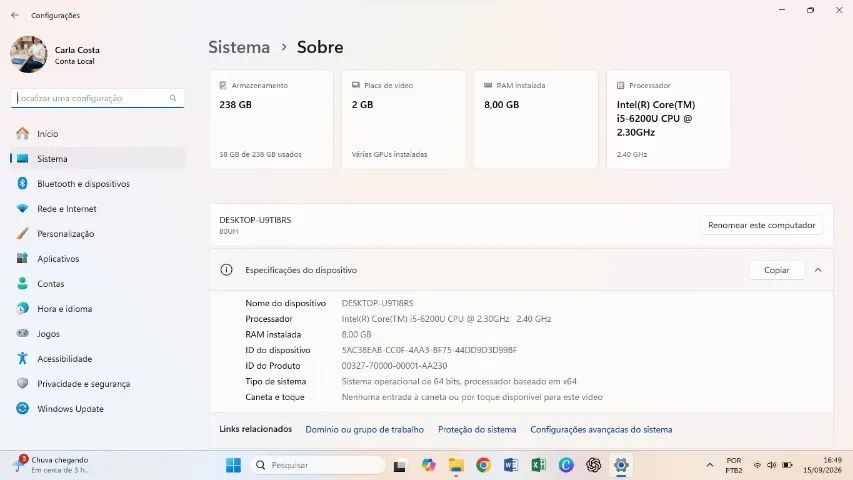Open File Explorer from the taskbar
The image size is (853, 480).
click(x=456, y=465)
